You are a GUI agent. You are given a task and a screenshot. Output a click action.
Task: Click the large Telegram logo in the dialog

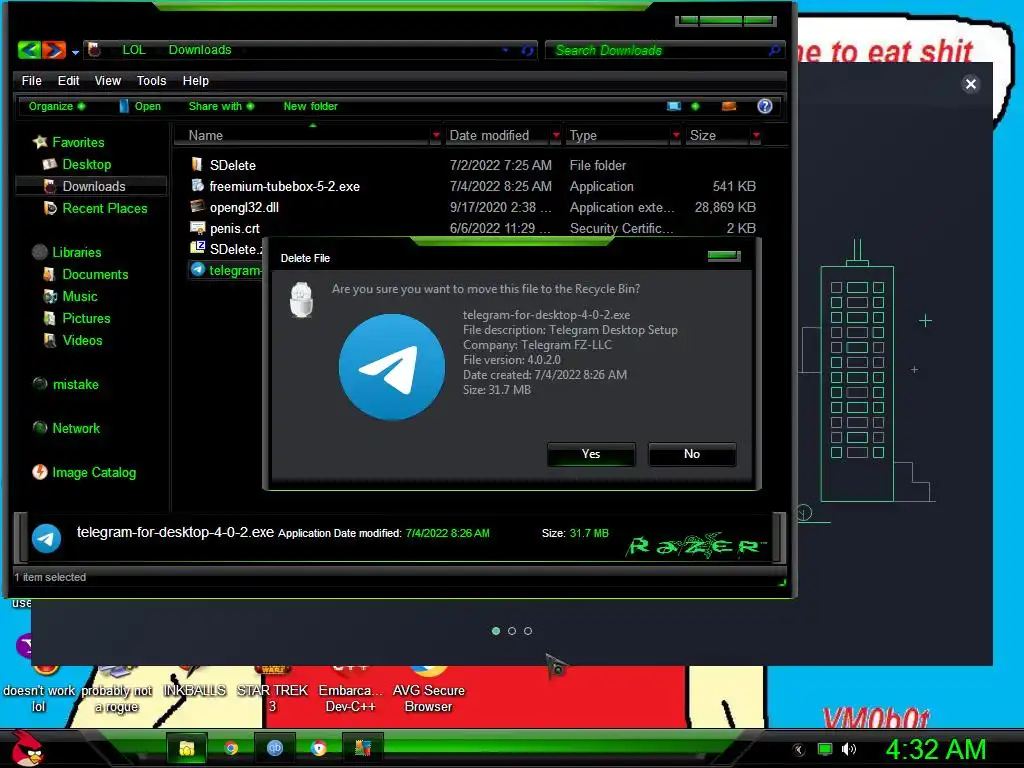392,367
